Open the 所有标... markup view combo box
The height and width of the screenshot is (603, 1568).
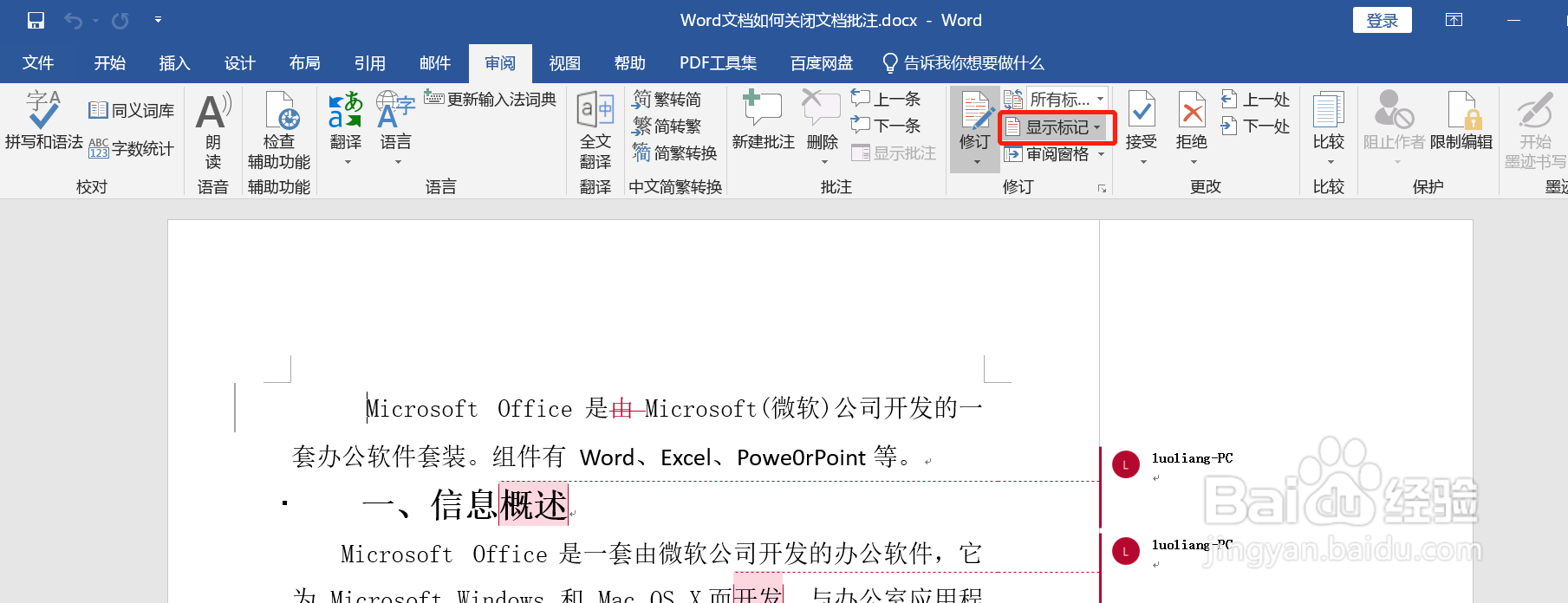pyautogui.click(x=1068, y=99)
